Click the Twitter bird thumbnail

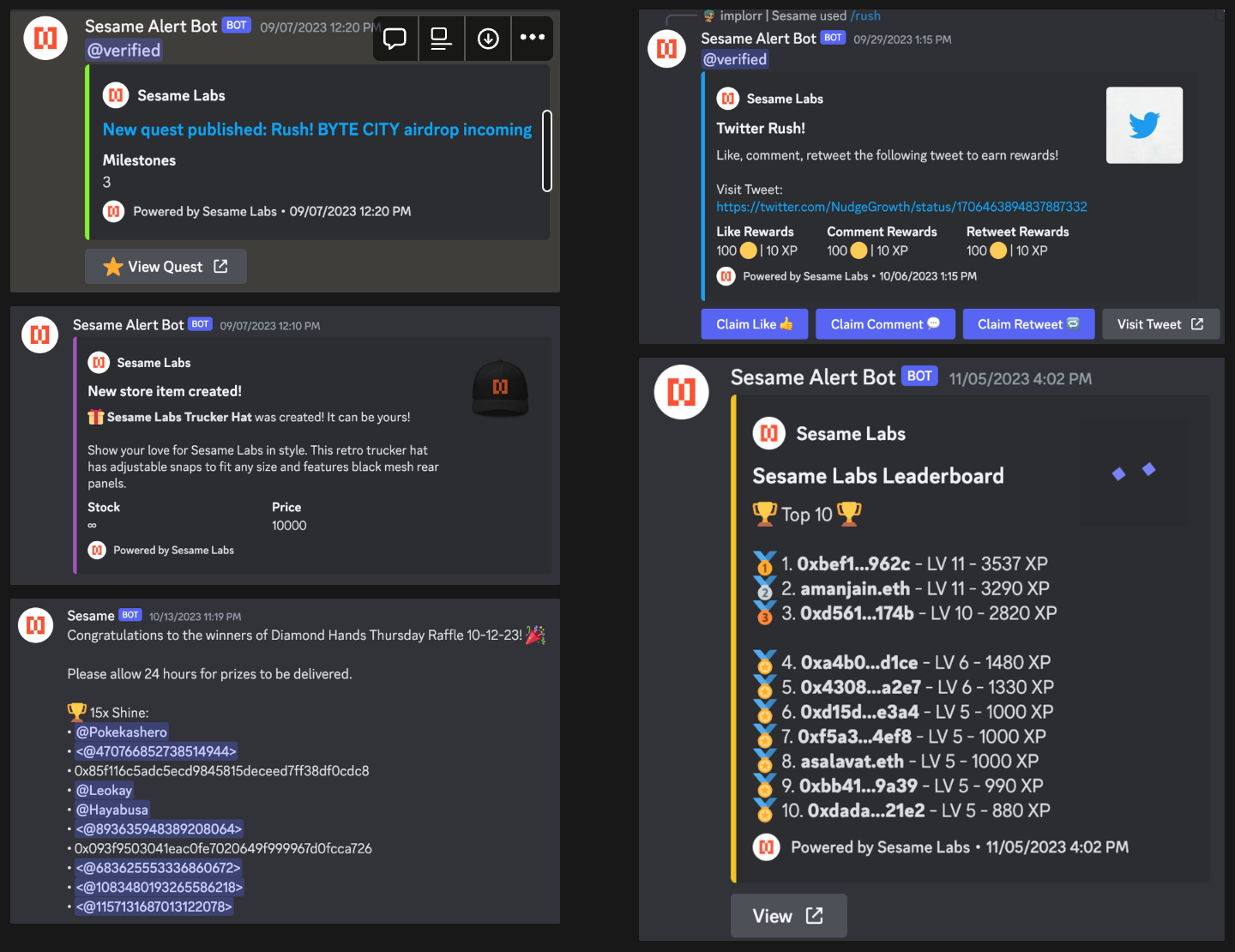tap(1144, 125)
